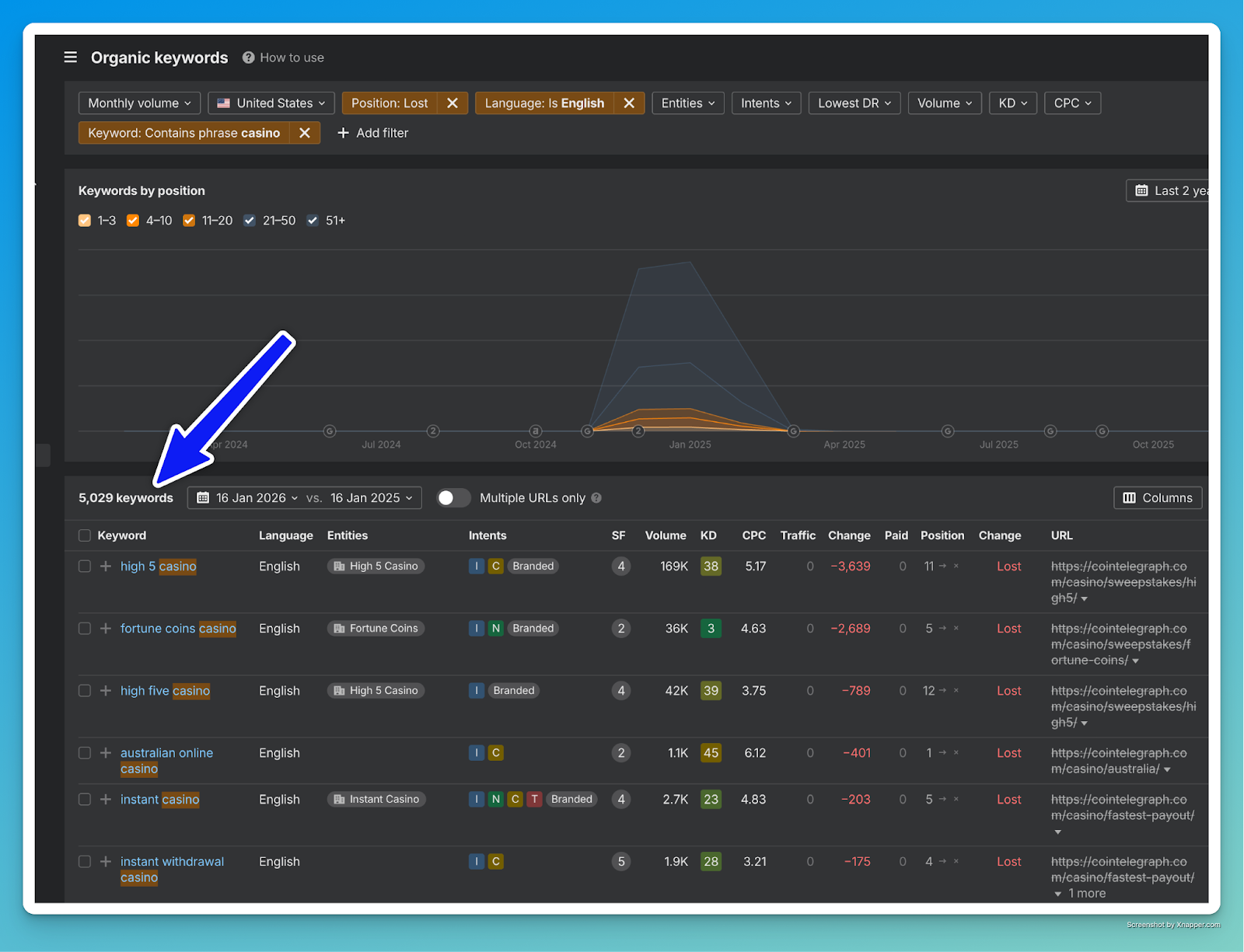Image resolution: width=1244 pixels, height=952 pixels.
Task: Select the australian online casino row checkbox
Action: point(85,753)
